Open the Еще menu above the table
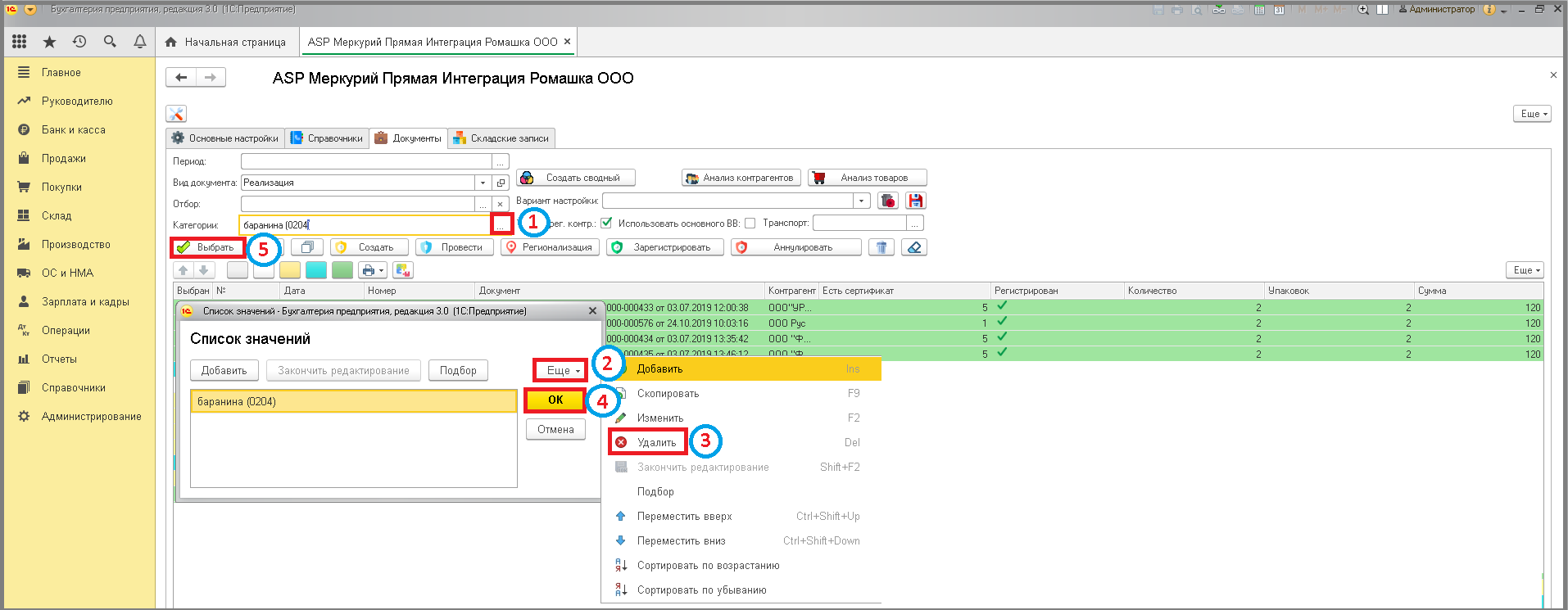 pos(1525,269)
